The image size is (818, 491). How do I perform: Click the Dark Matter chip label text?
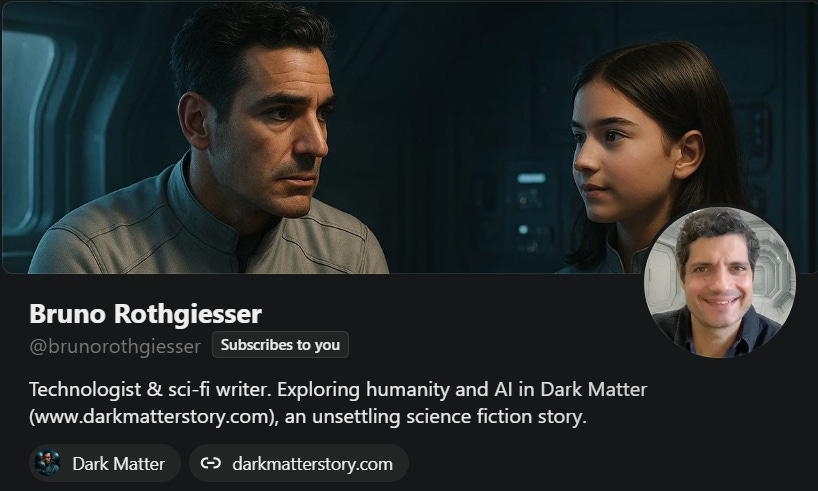118,463
